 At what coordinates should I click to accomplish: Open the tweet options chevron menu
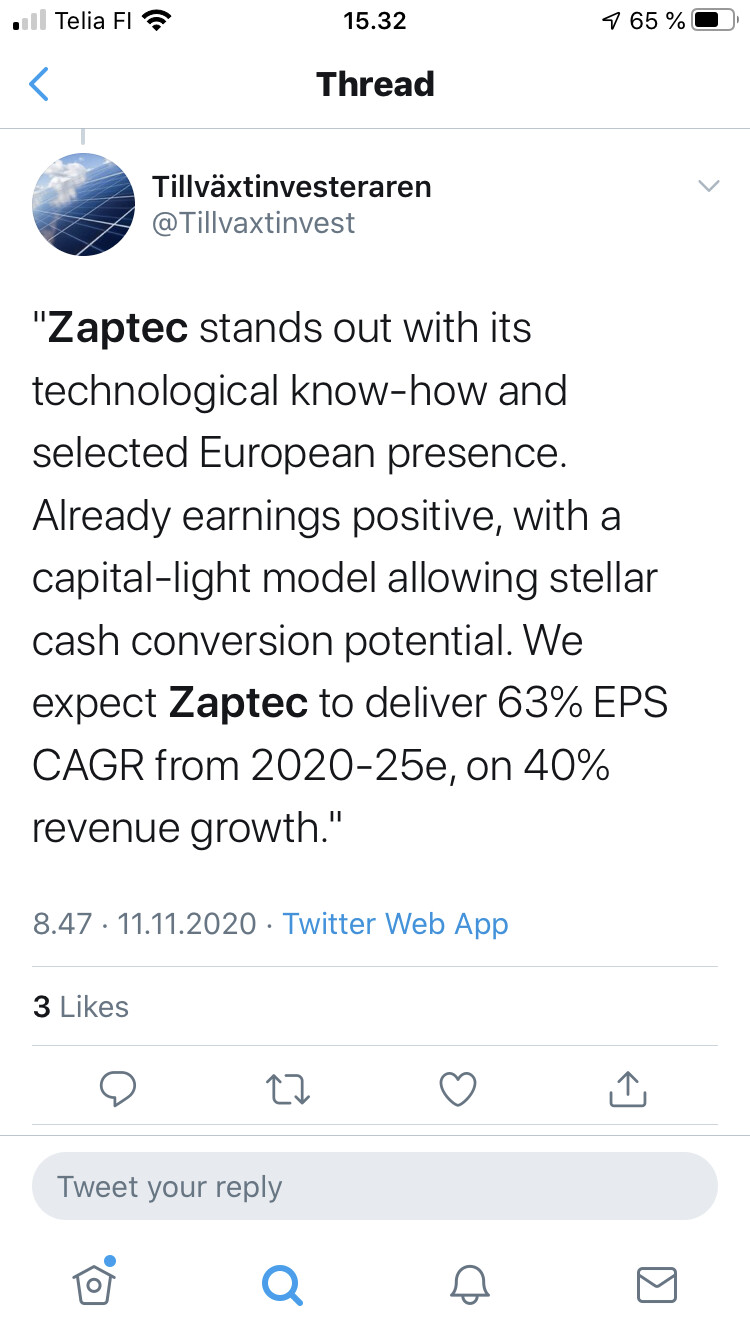pos(708,186)
